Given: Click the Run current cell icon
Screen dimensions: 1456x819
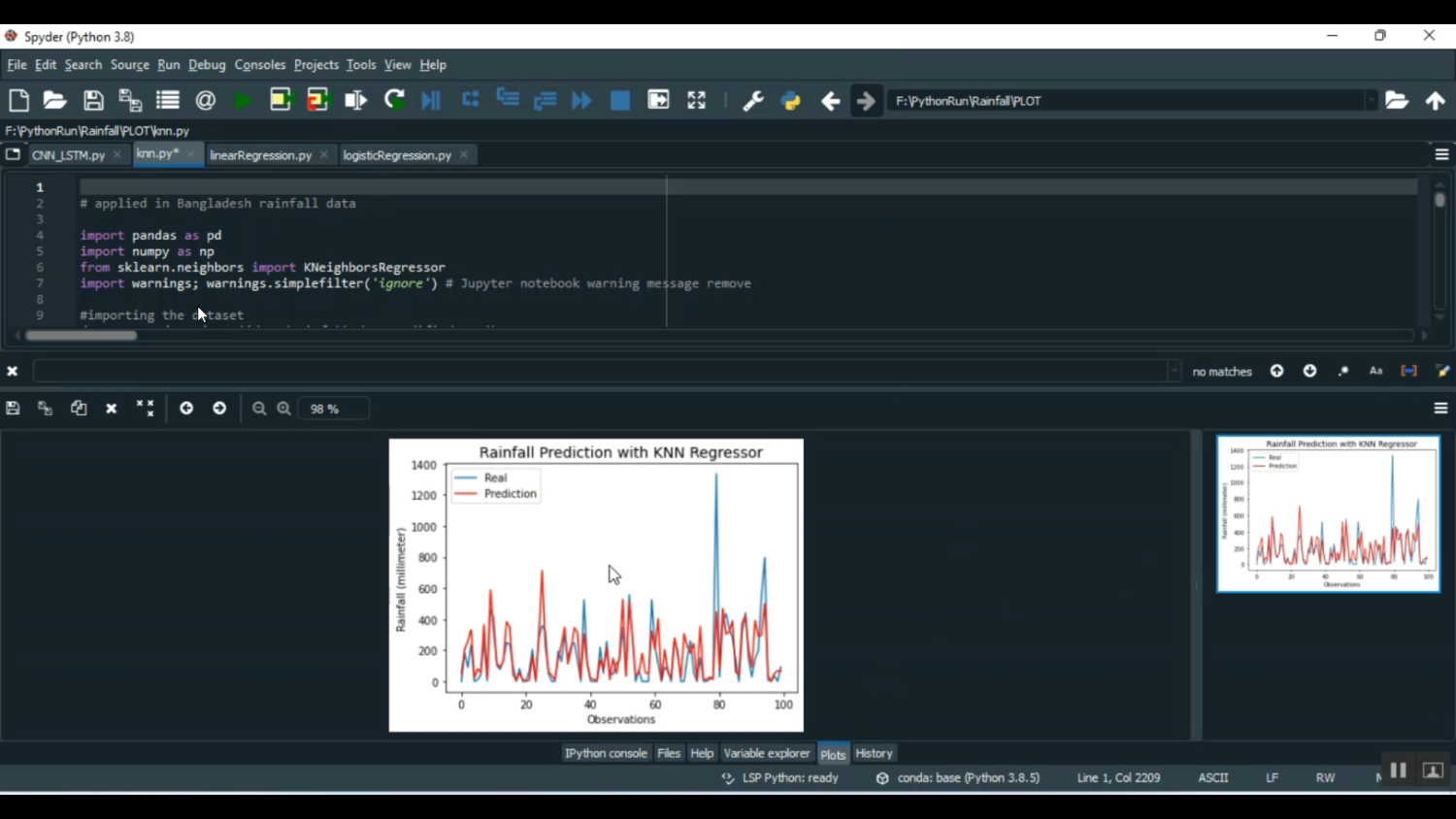Looking at the screenshot, I should point(281,101).
